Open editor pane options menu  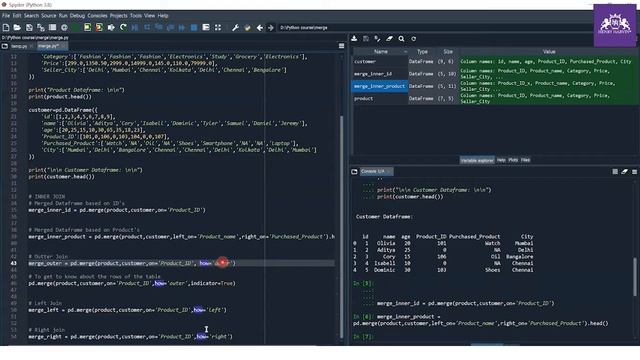pyautogui.click(x=342, y=46)
